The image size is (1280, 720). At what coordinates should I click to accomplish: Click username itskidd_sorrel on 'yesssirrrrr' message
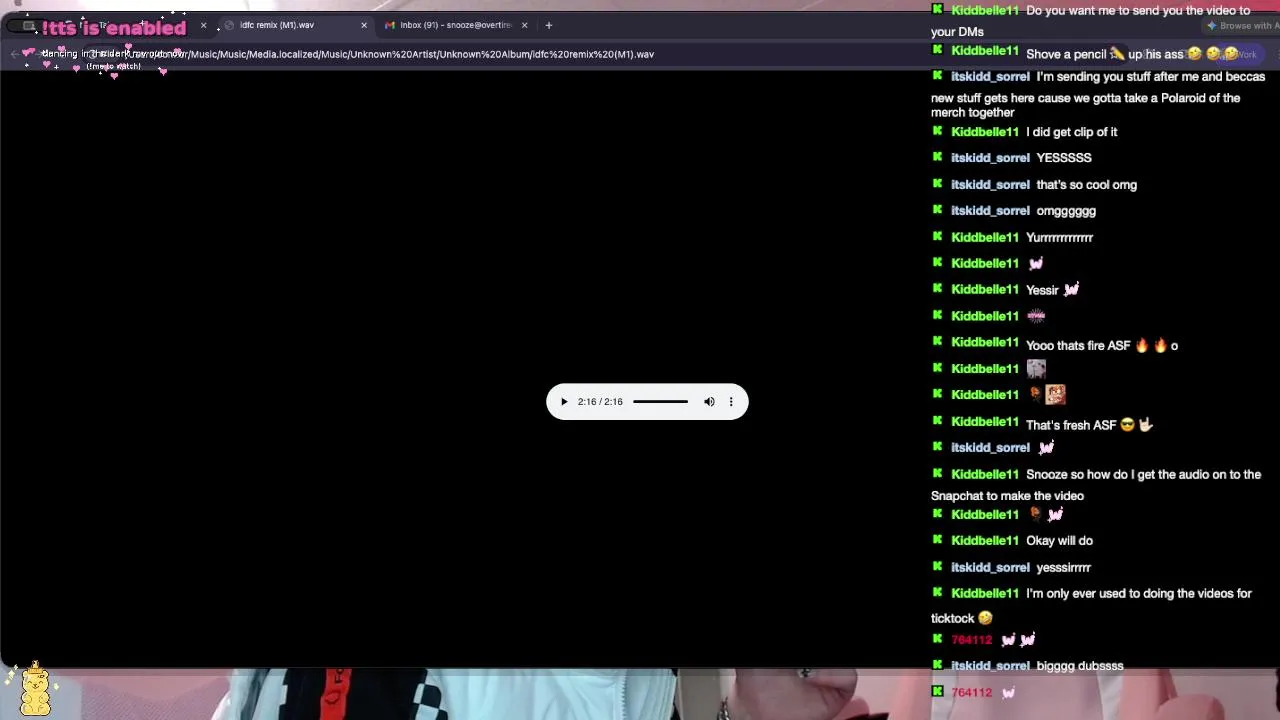pos(990,567)
